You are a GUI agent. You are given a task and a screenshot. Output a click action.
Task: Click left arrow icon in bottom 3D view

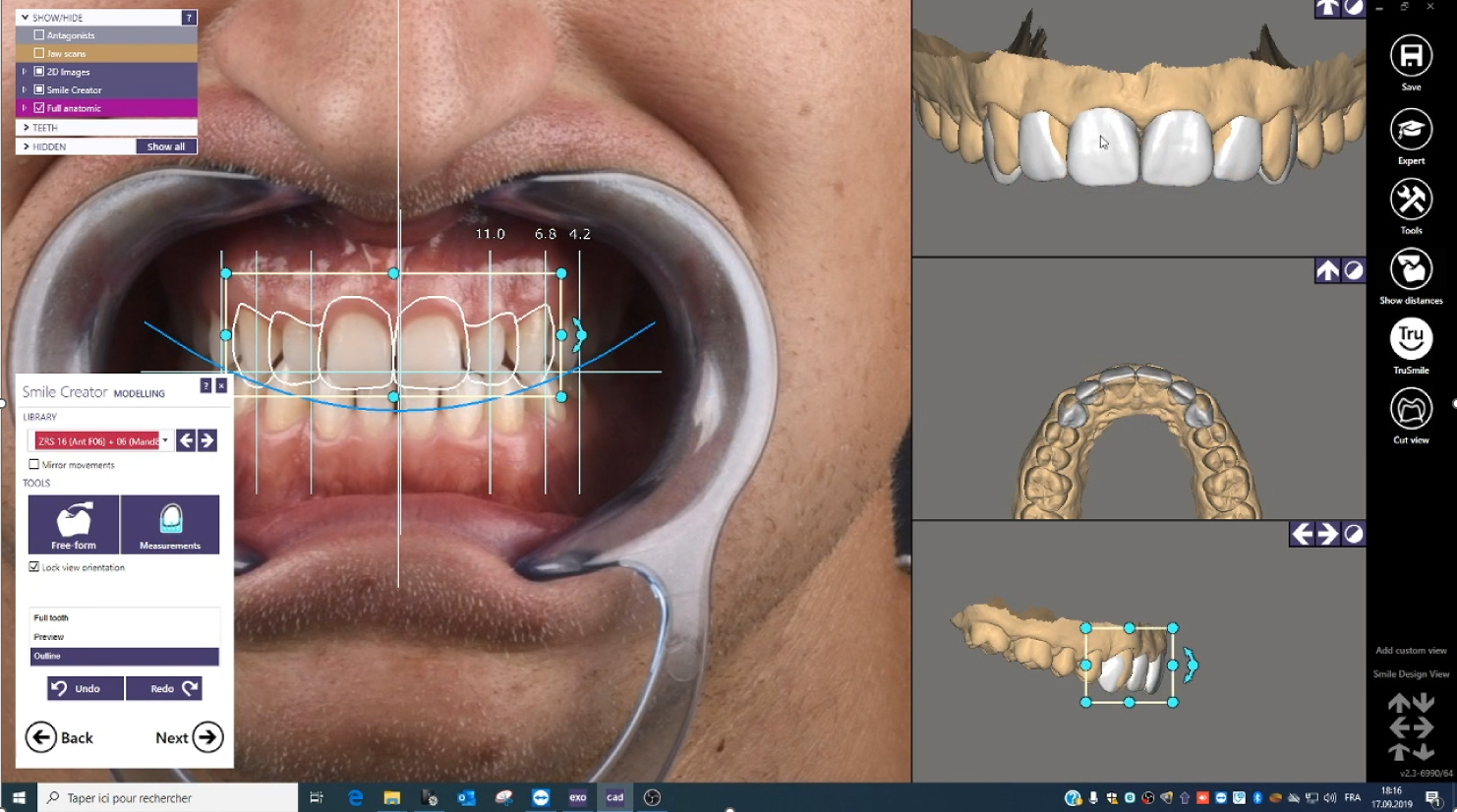tap(1302, 534)
